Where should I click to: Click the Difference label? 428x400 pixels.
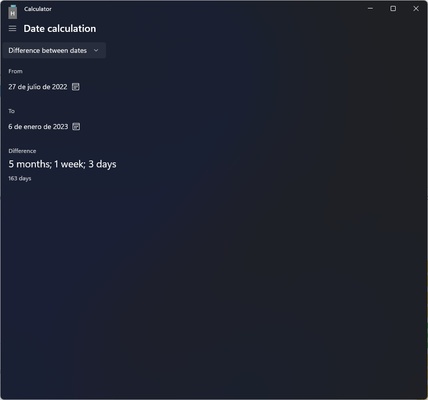pyautogui.click(x=22, y=151)
